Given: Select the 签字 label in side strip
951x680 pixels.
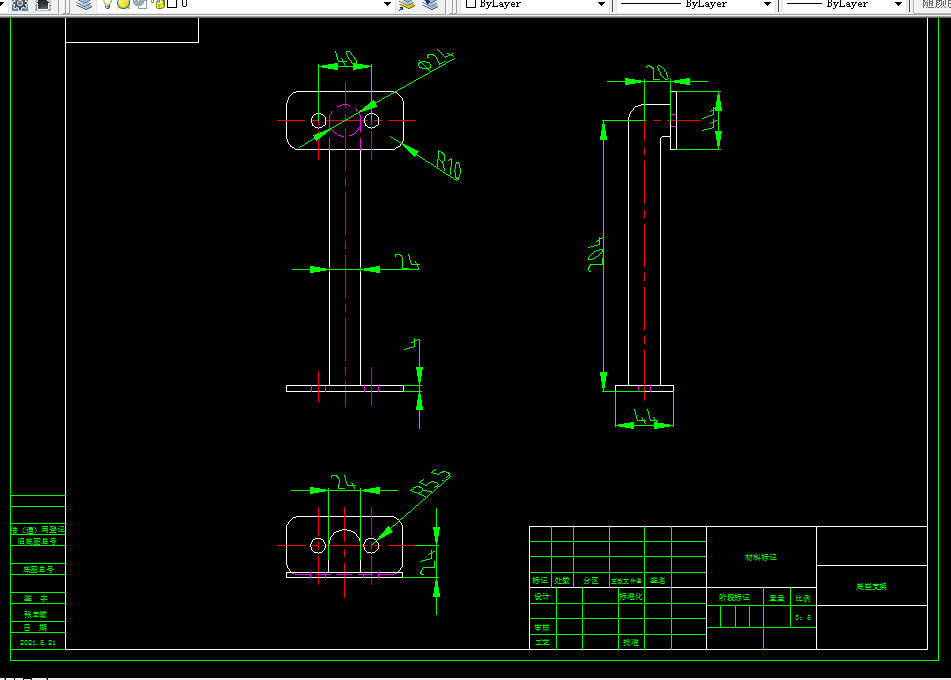Looking at the screenshot, I should tap(36, 599).
